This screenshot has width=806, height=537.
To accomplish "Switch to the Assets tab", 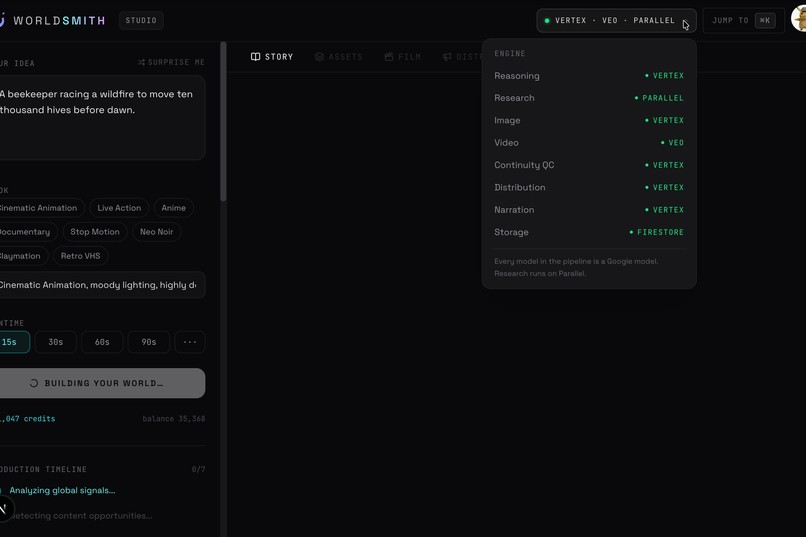I will [339, 57].
